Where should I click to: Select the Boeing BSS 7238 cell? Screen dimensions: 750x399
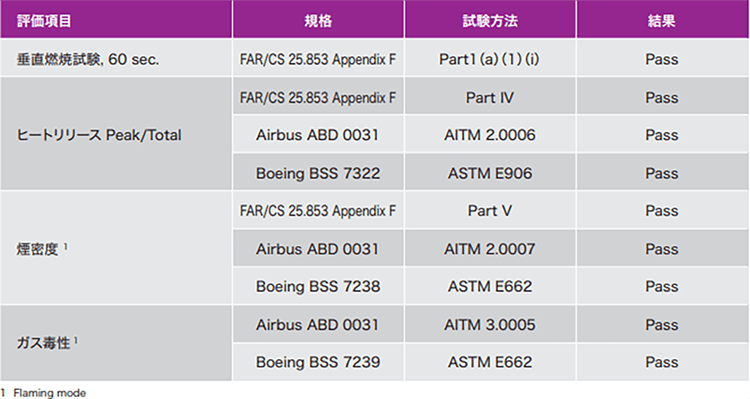tap(319, 286)
